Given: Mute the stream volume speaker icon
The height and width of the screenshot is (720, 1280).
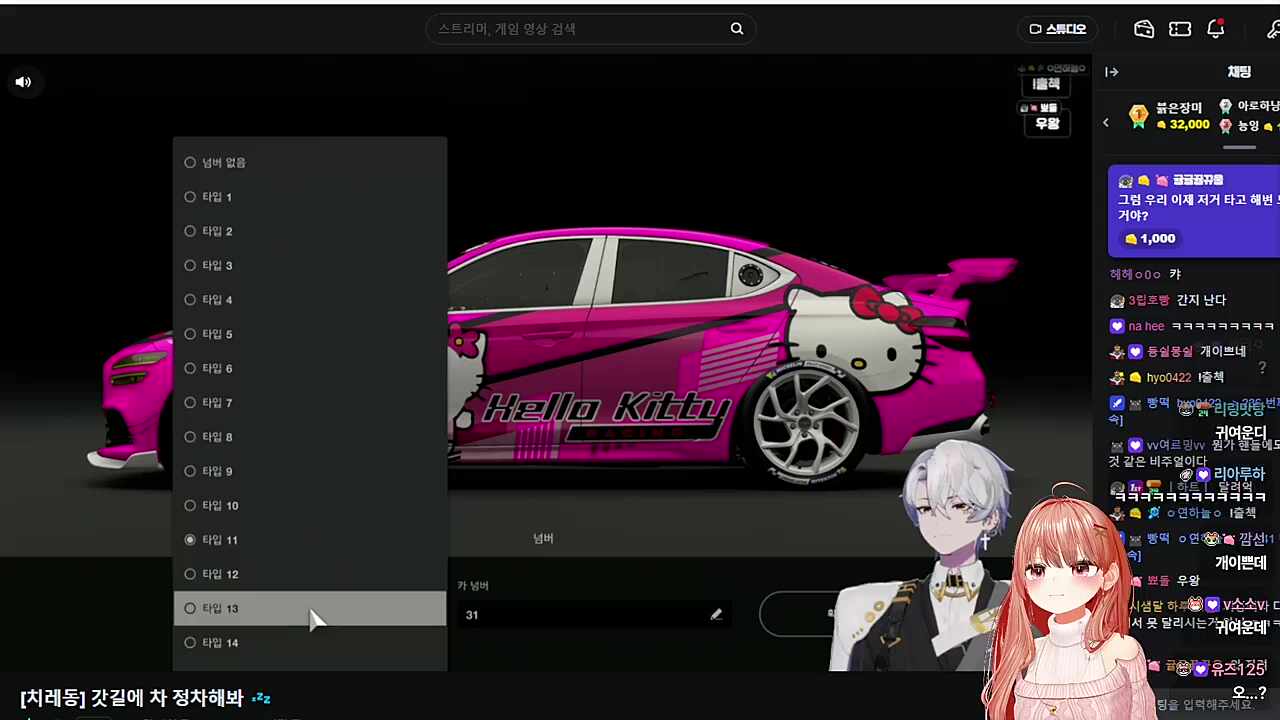Looking at the screenshot, I should click(x=23, y=82).
